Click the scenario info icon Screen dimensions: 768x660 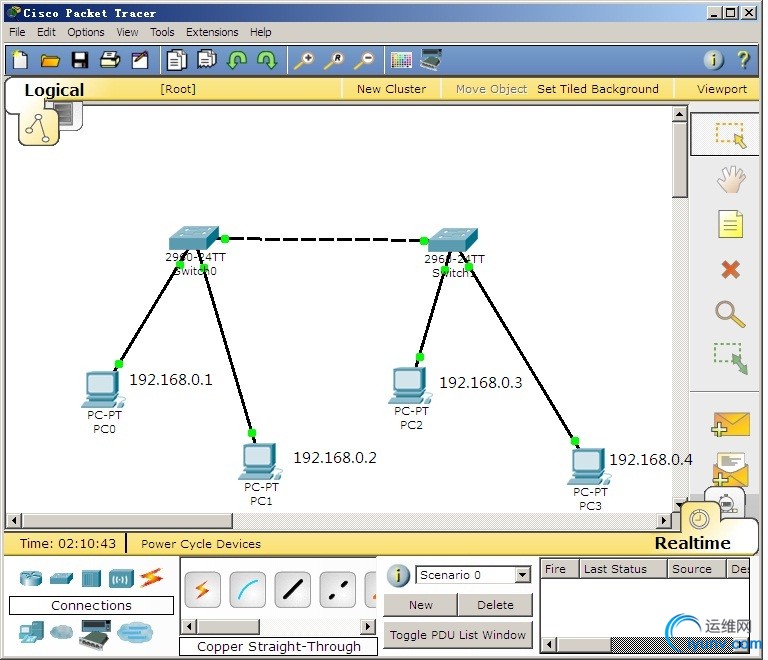398,575
